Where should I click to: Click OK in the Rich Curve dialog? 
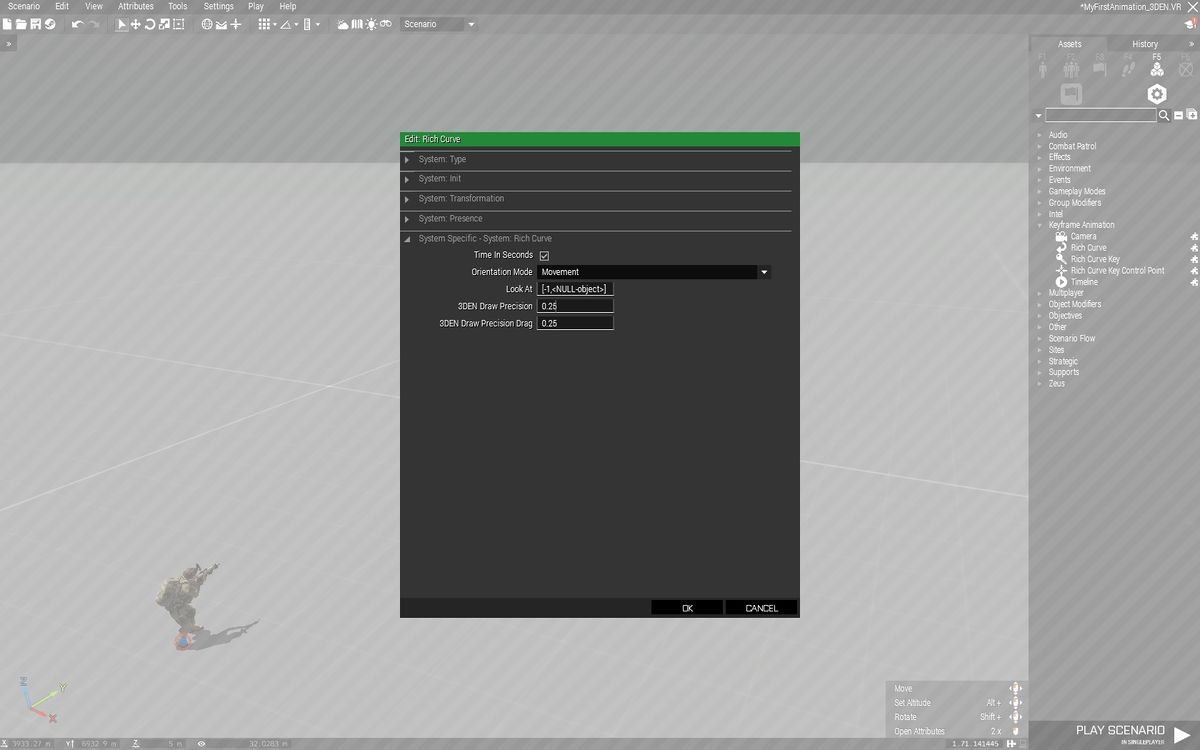click(x=687, y=608)
